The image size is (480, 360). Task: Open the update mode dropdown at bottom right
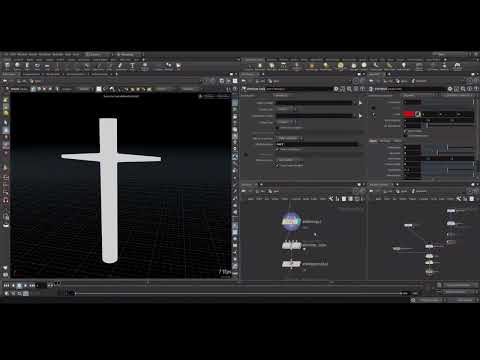coord(464,300)
